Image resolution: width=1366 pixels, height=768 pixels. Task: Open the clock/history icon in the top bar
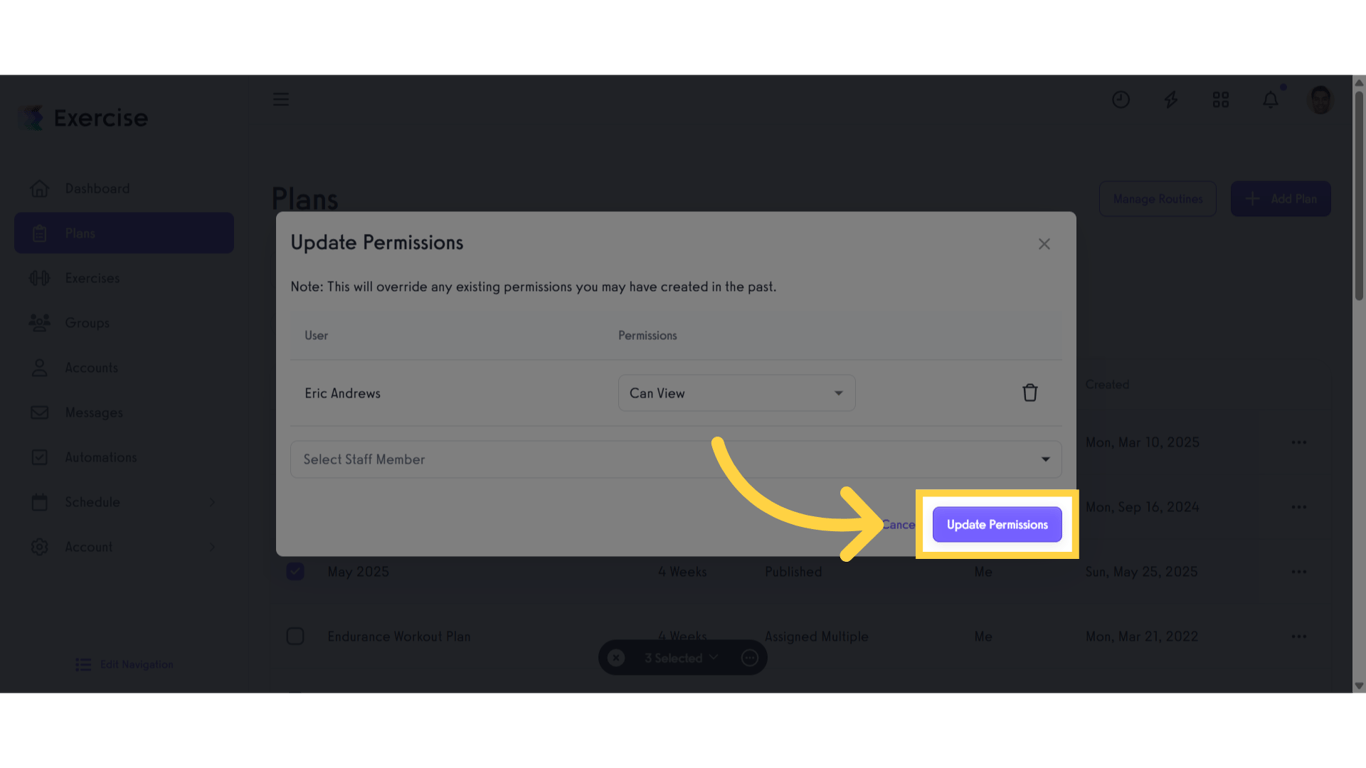point(1120,99)
